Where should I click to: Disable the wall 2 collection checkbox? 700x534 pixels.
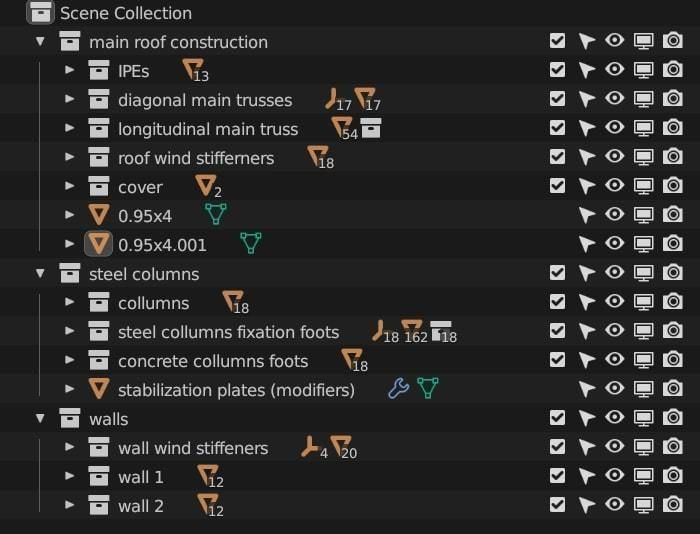coord(557,505)
